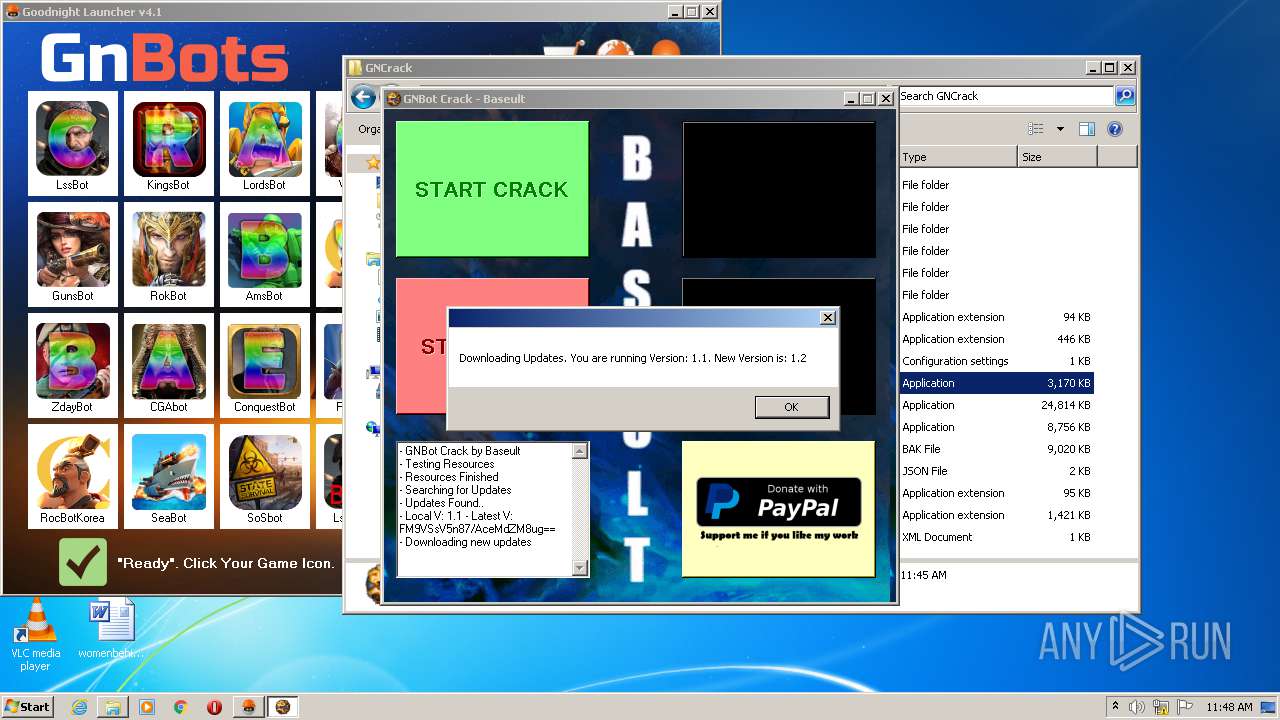Open Windows Explorer taskbar icon
Viewport: 1280px width, 720px height.
pyautogui.click(x=113, y=707)
